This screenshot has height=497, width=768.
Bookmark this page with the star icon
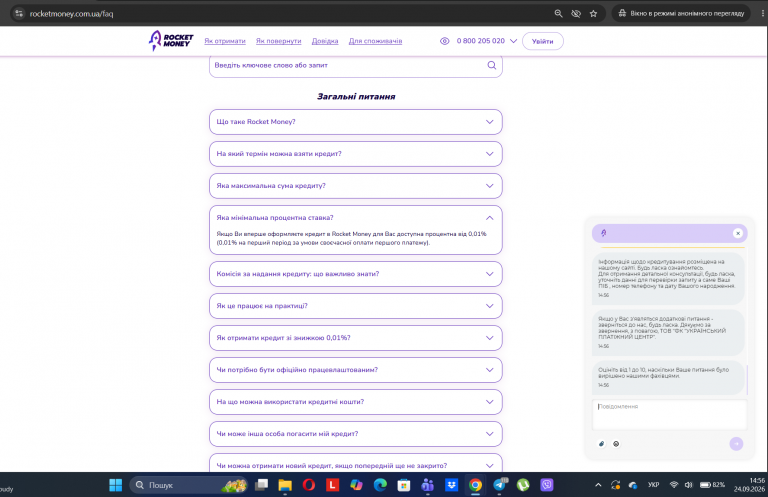point(594,14)
